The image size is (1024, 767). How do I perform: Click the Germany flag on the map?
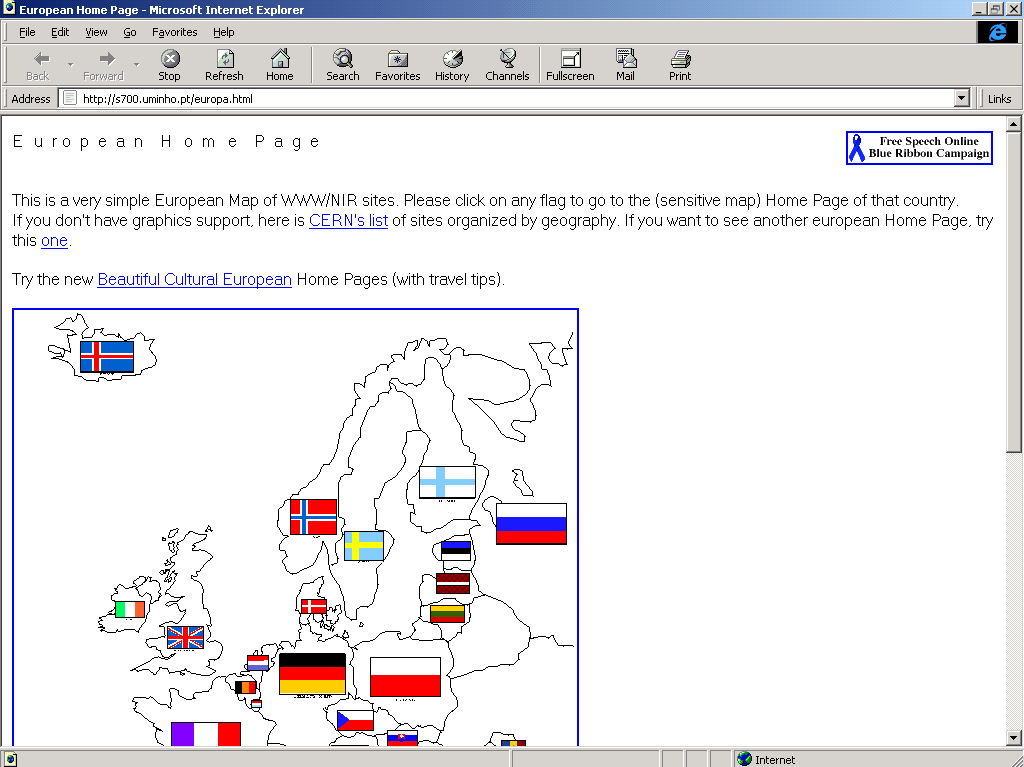pos(312,674)
